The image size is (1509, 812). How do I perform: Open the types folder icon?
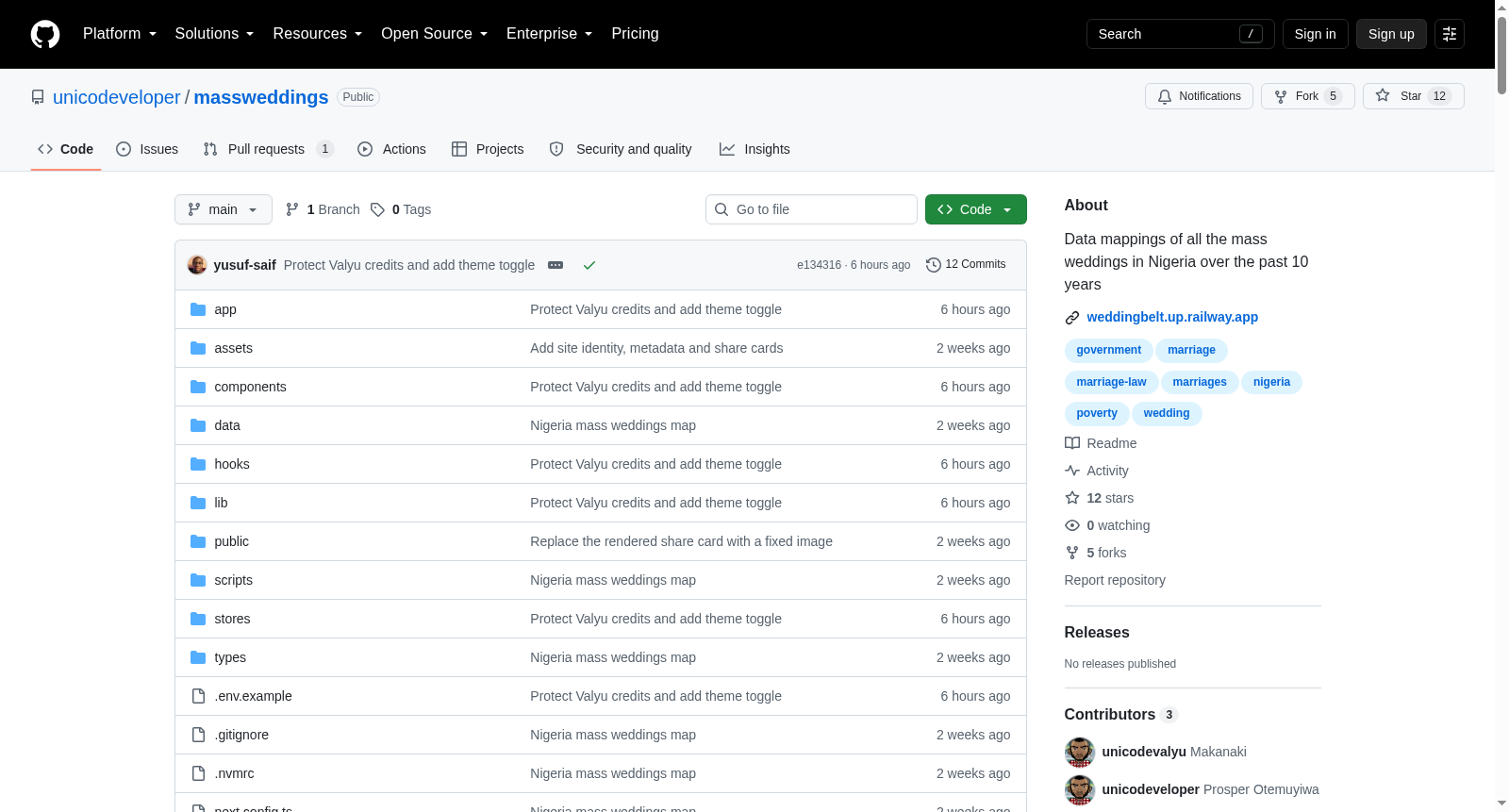[198, 657]
